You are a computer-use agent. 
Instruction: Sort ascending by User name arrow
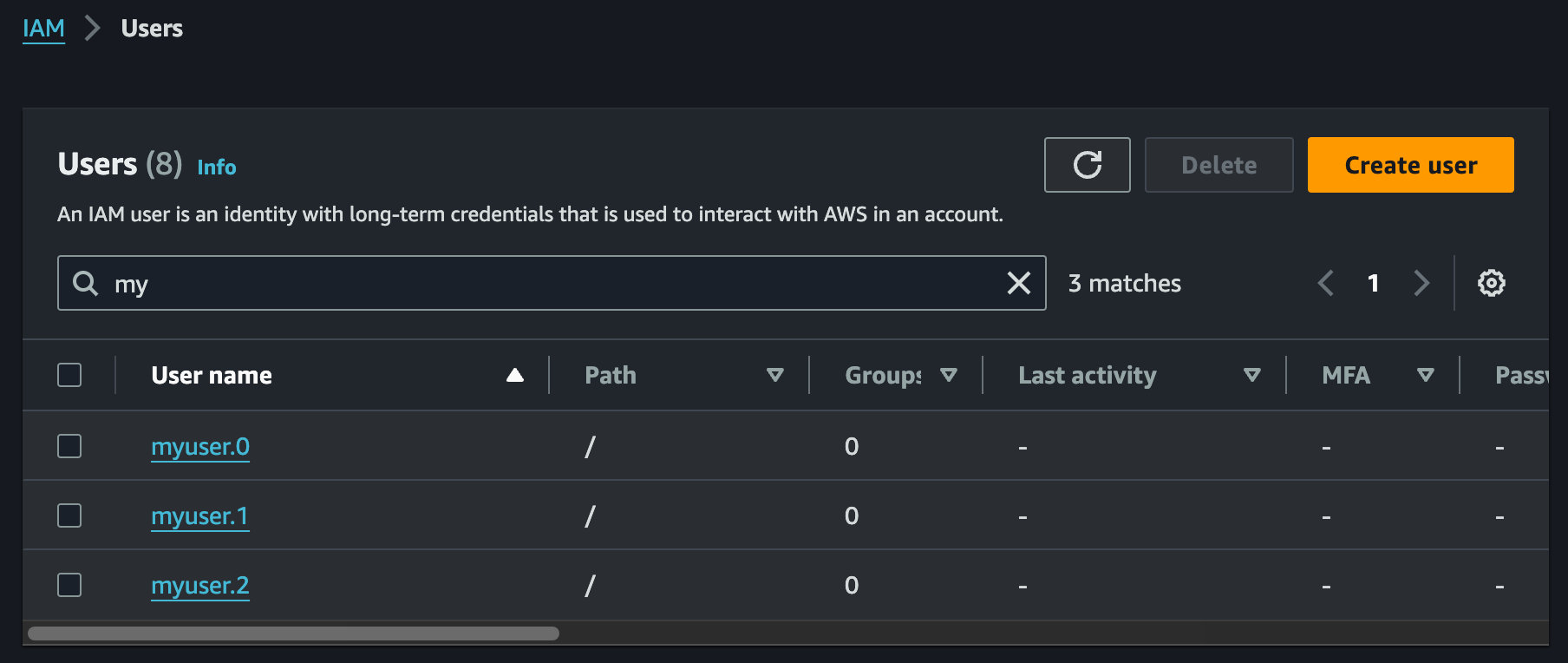(x=515, y=375)
